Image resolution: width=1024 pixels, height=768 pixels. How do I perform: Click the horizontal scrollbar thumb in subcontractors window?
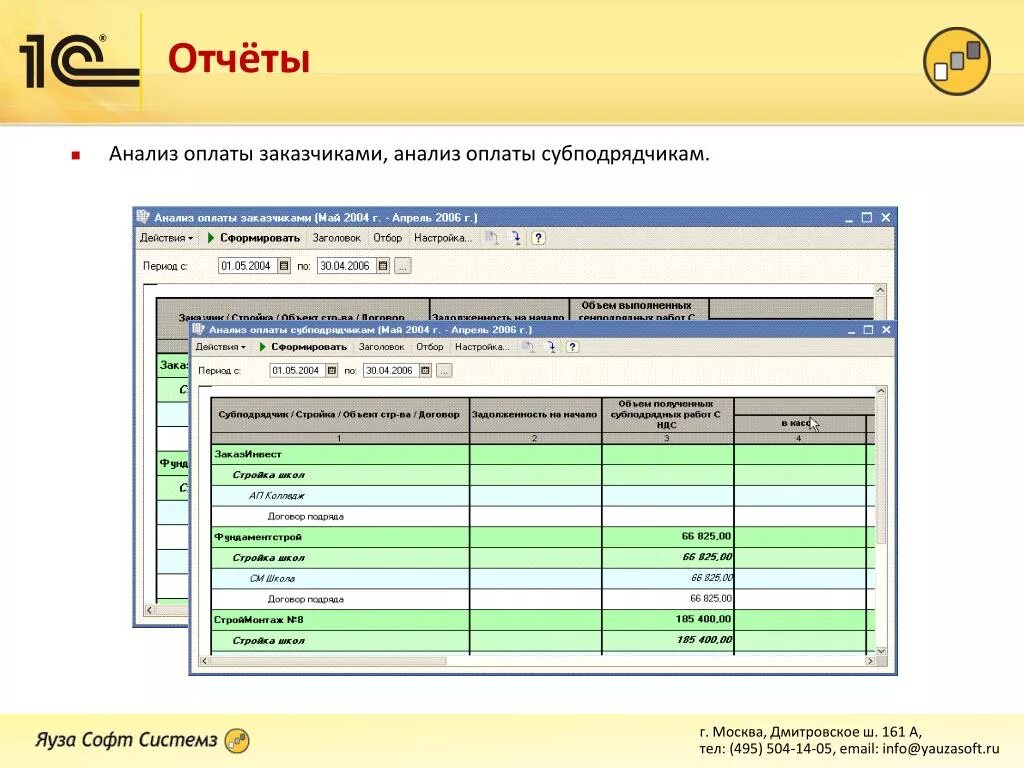tap(328, 661)
